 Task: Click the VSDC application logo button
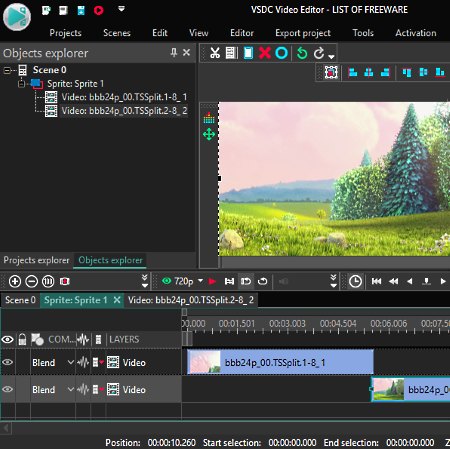tap(17, 17)
